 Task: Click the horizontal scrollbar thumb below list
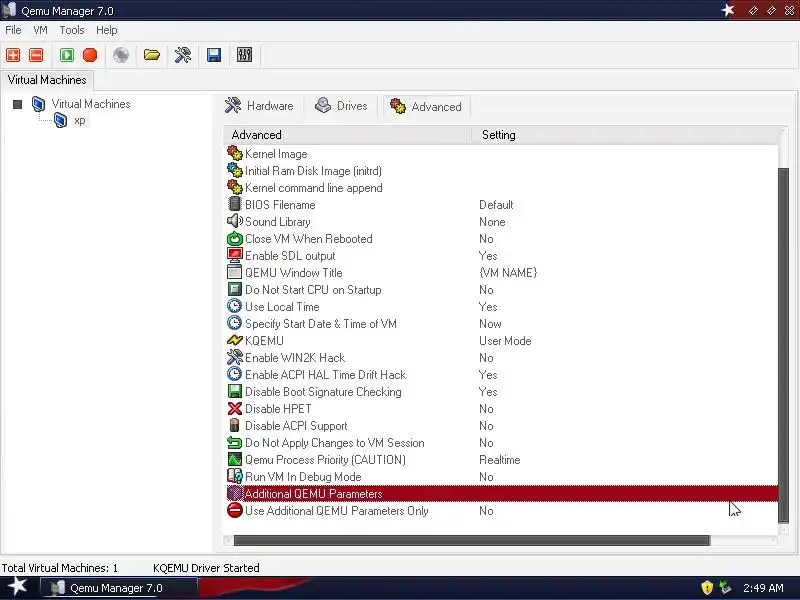(471, 540)
